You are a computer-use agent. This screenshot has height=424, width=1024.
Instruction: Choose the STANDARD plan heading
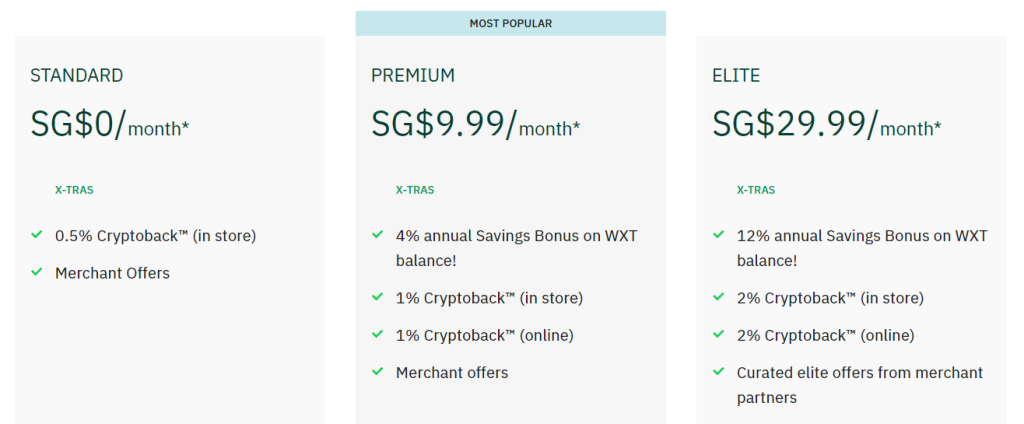76,76
